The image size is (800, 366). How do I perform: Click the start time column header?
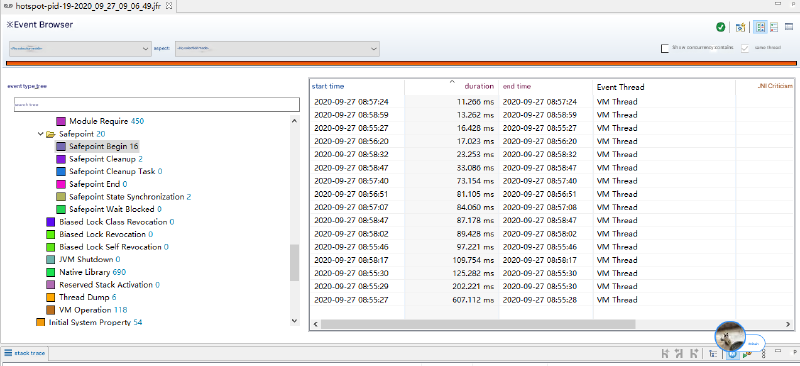[357, 87]
